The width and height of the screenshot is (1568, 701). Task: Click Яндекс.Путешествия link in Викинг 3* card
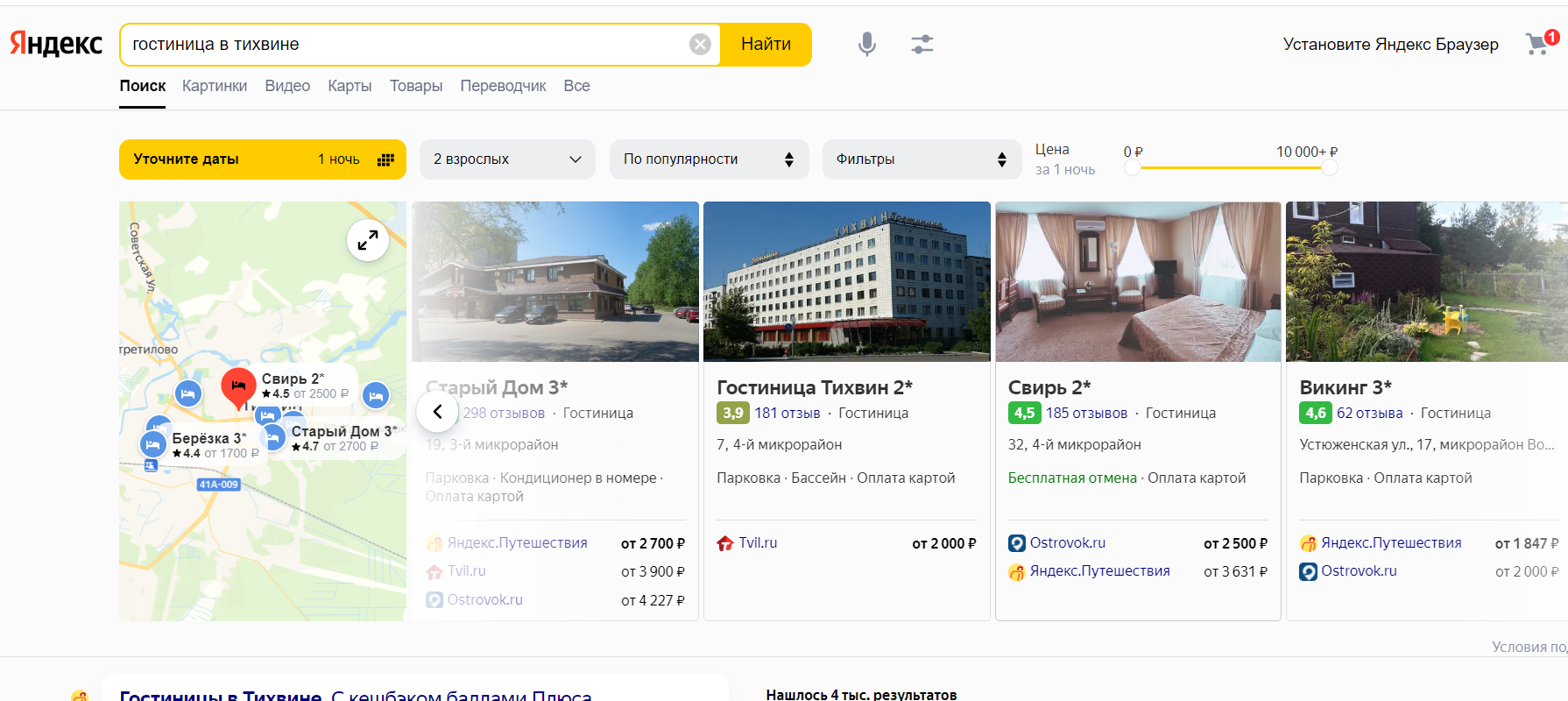coord(1391,543)
